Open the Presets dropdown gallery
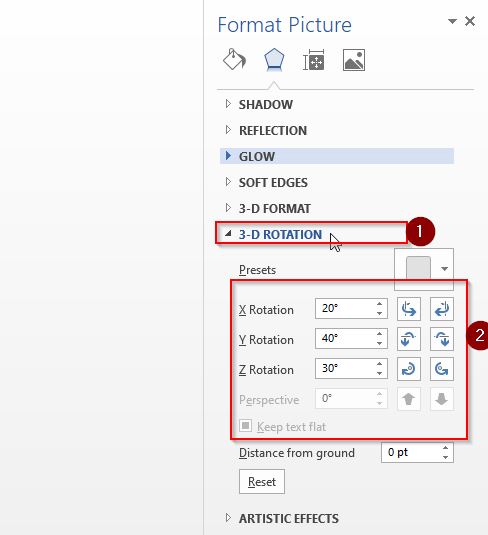488x535 pixels. (424, 269)
